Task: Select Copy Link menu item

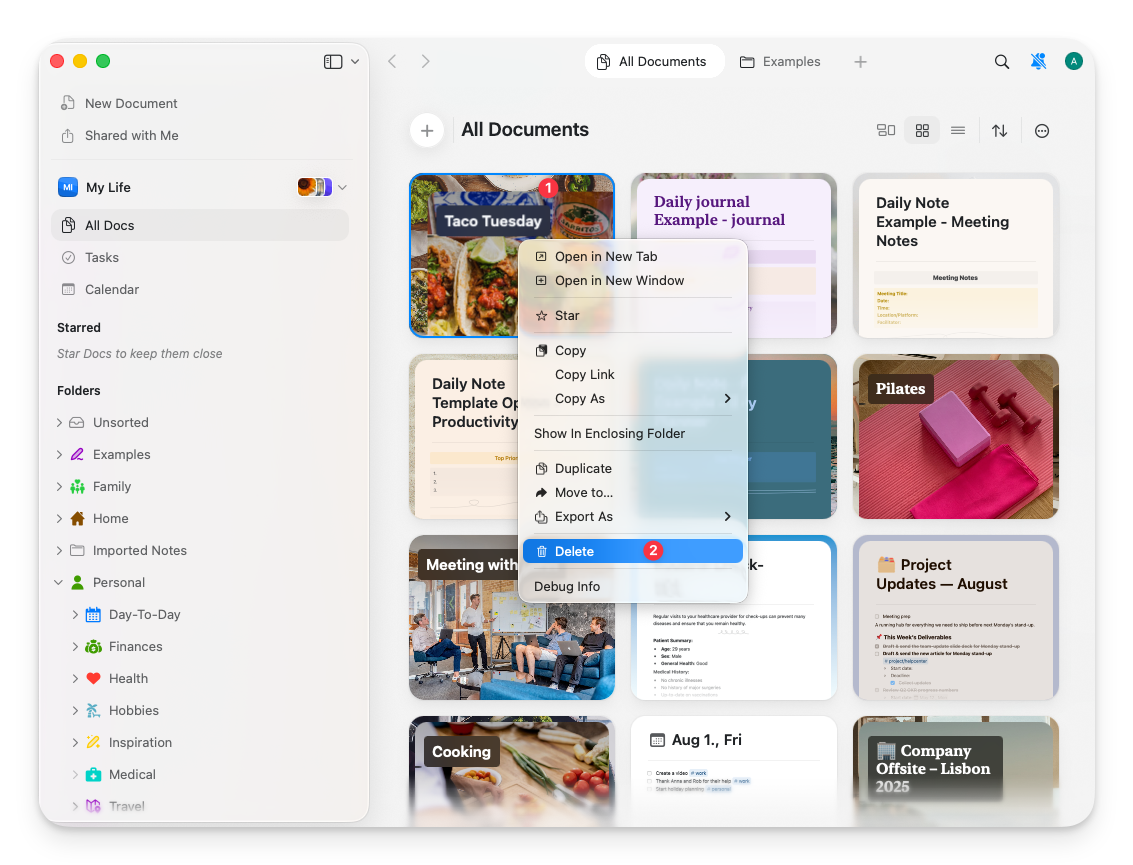Action: (x=633, y=374)
